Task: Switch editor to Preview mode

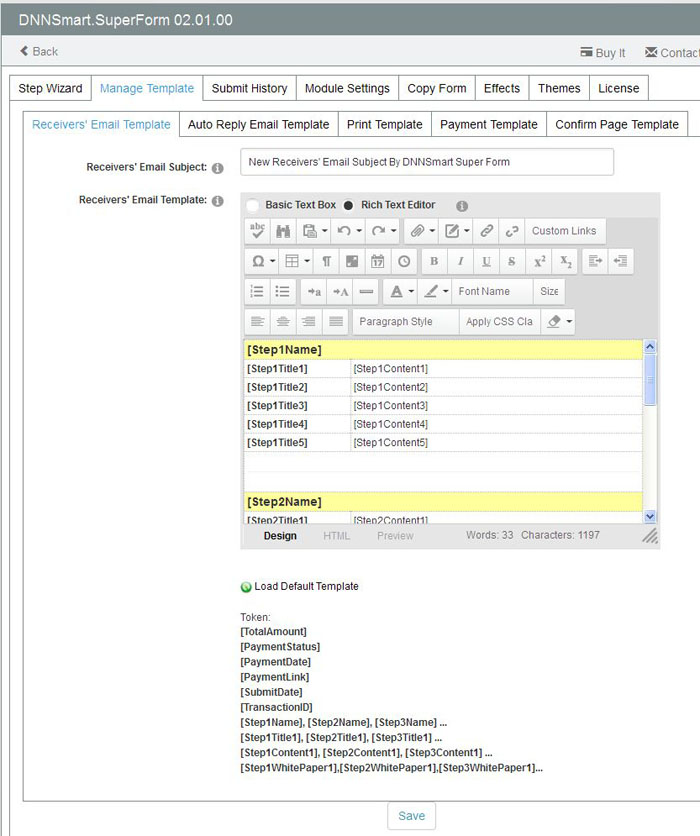Action: pyautogui.click(x=395, y=536)
